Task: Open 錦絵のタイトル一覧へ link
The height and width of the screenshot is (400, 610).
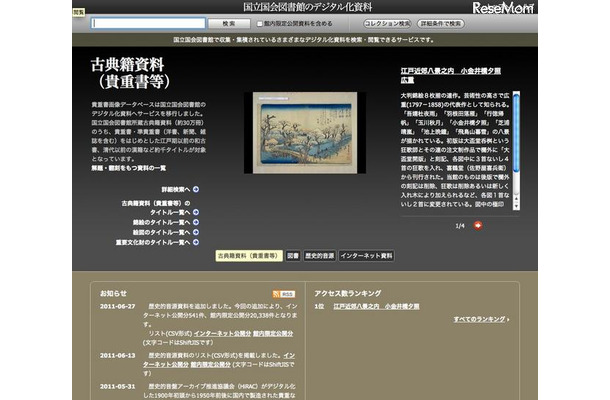Action: (x=161, y=223)
